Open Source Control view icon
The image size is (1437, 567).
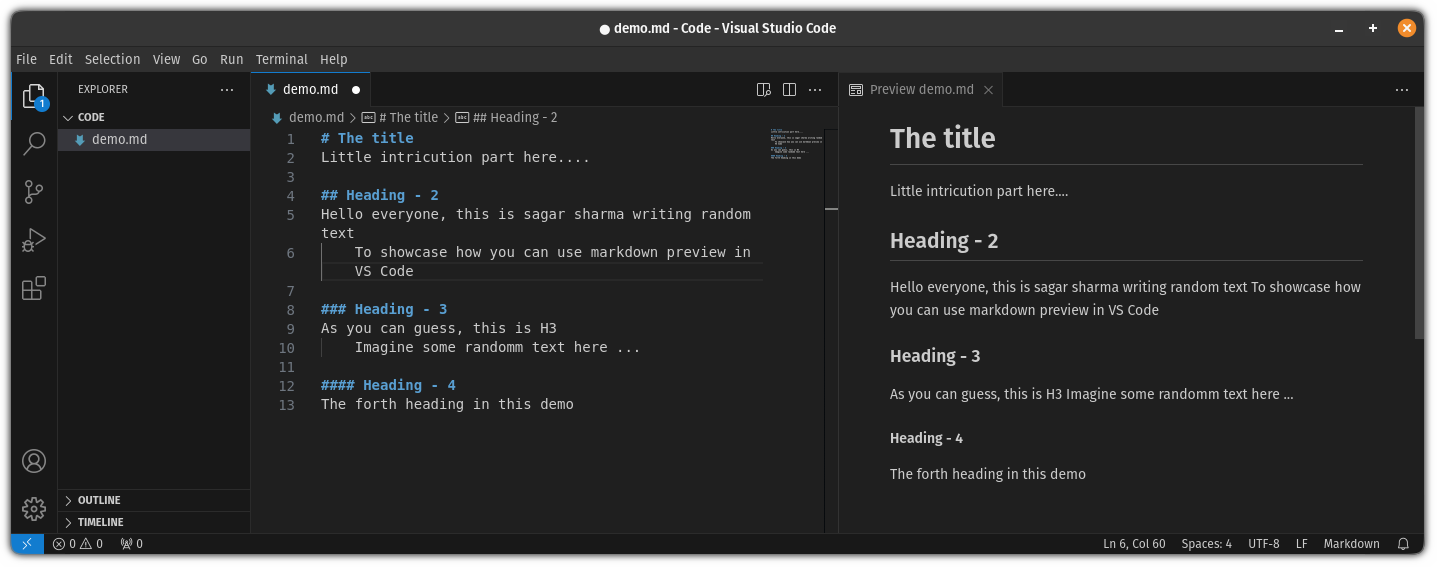[x=34, y=192]
